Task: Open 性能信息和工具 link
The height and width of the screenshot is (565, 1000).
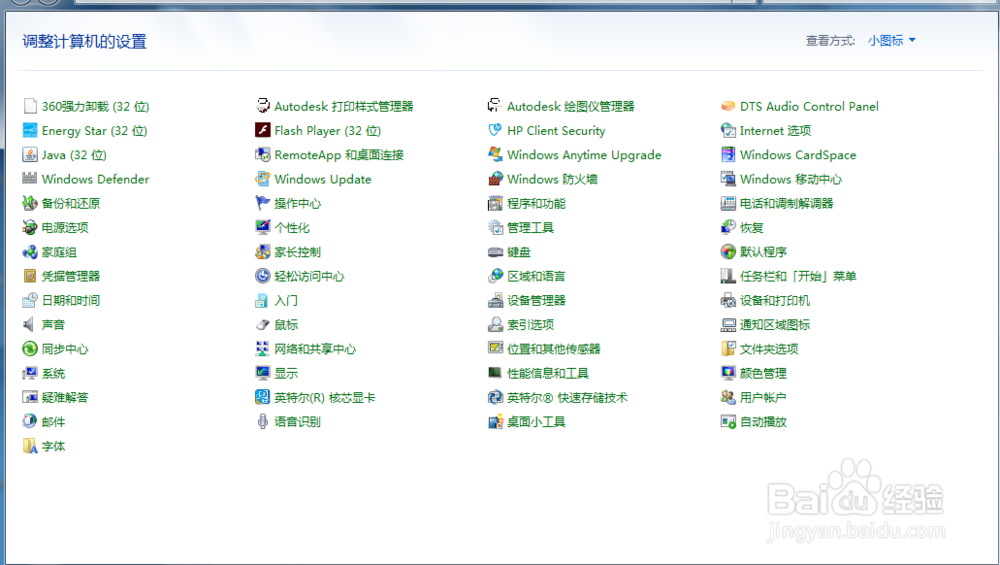Action: pos(548,373)
